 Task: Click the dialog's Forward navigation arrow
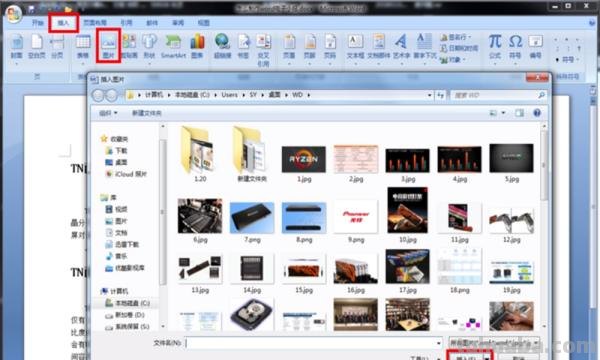[x=111, y=95]
